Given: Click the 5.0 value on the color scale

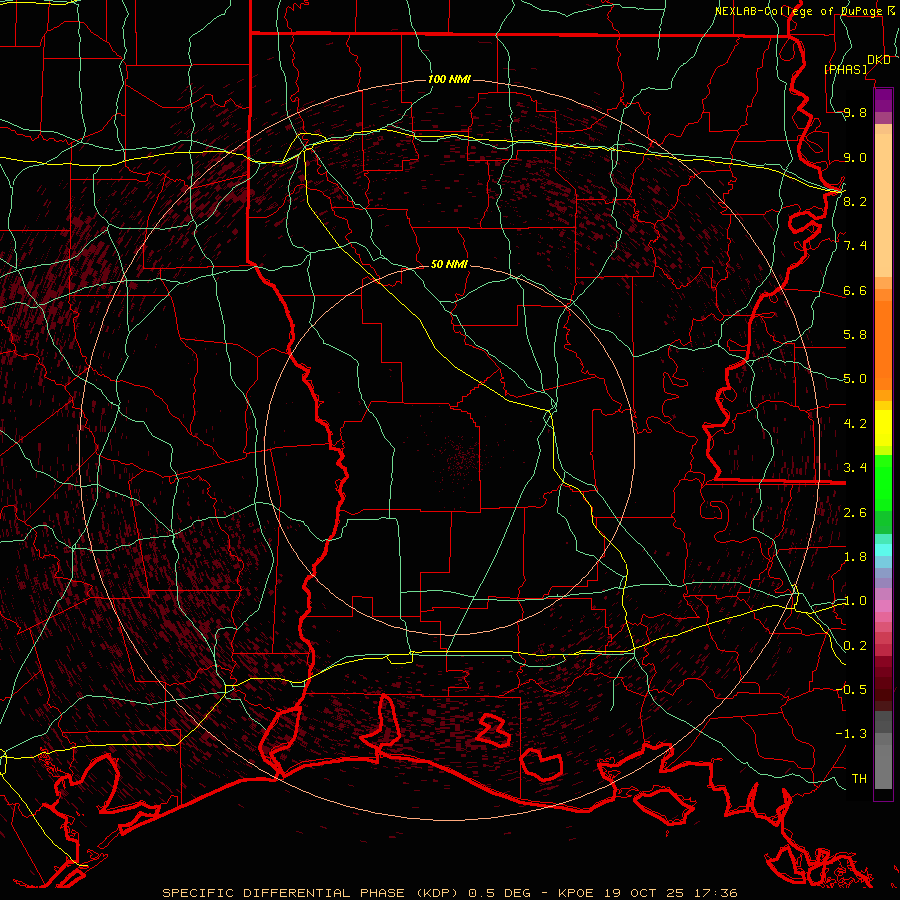Looking at the screenshot, I should [x=855, y=379].
